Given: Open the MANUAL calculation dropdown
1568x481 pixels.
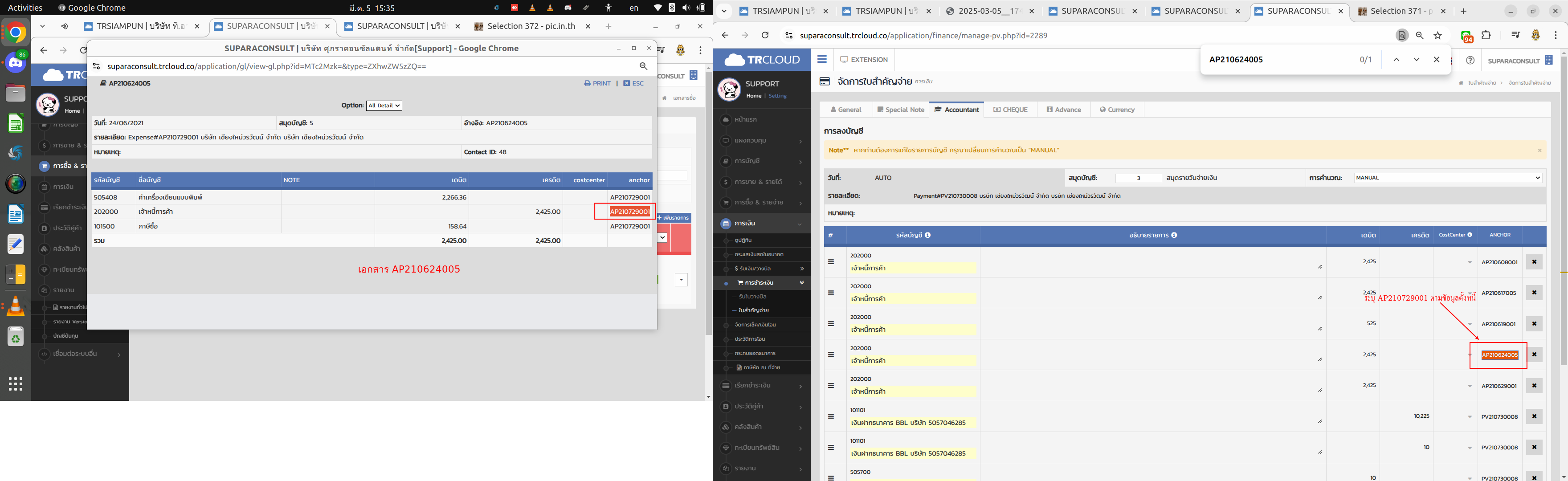Looking at the screenshot, I should point(1447,178).
